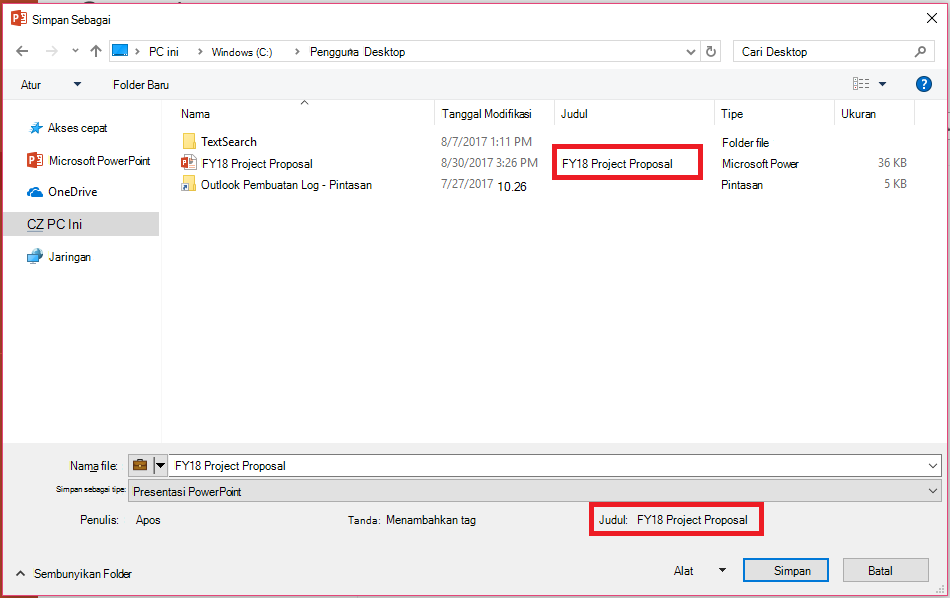Sort by the Ukuran column header
The image size is (950, 598).
(858, 114)
